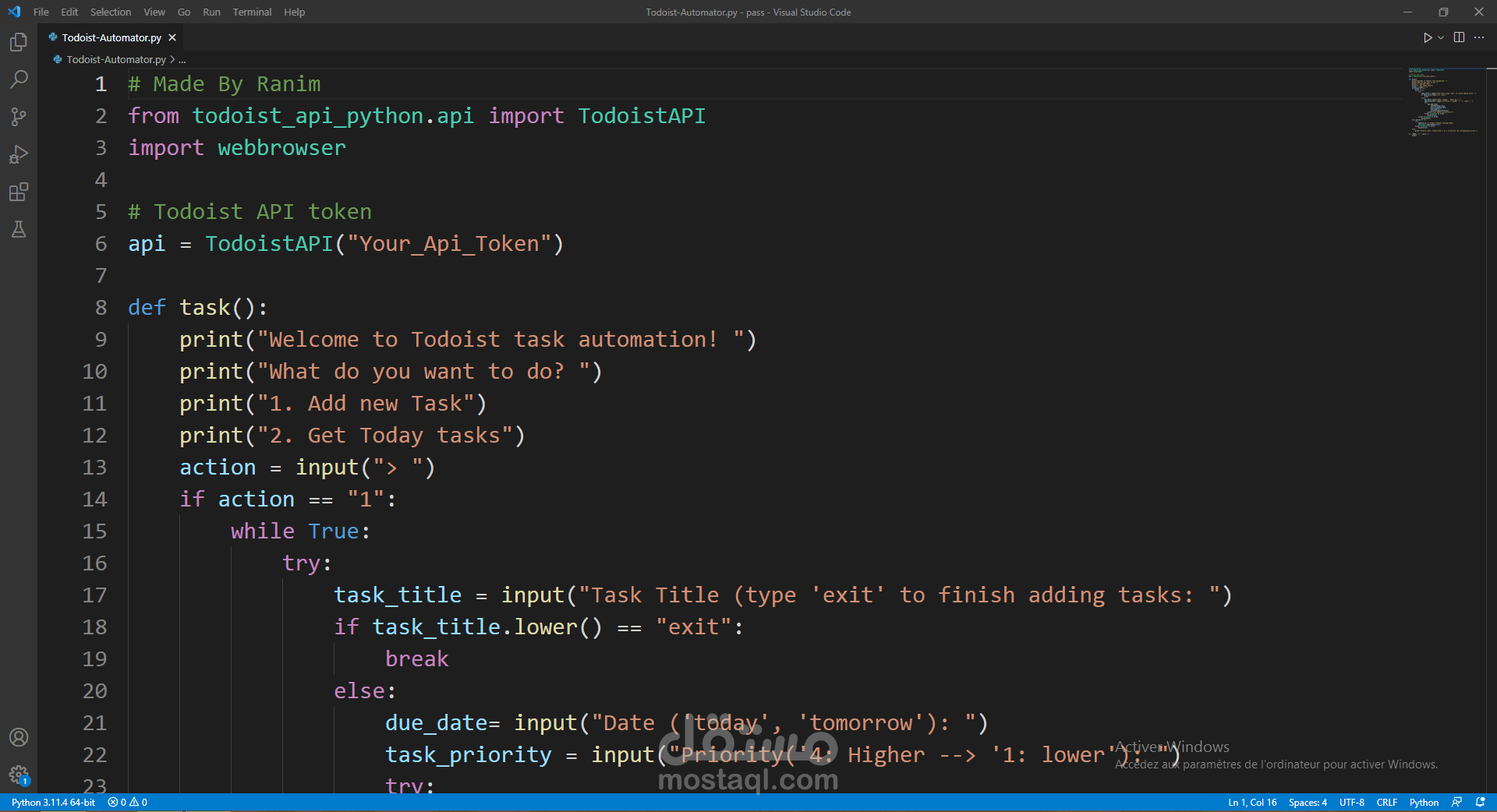Image resolution: width=1497 pixels, height=812 pixels.
Task: Click '# Todoist API token' comment
Action: coord(250,212)
